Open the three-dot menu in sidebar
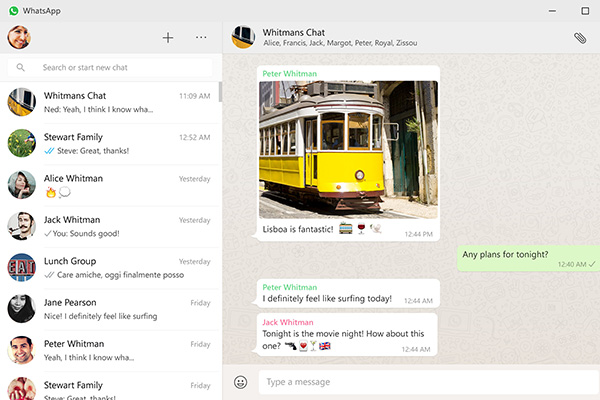This screenshot has height=400, width=600. (x=201, y=38)
